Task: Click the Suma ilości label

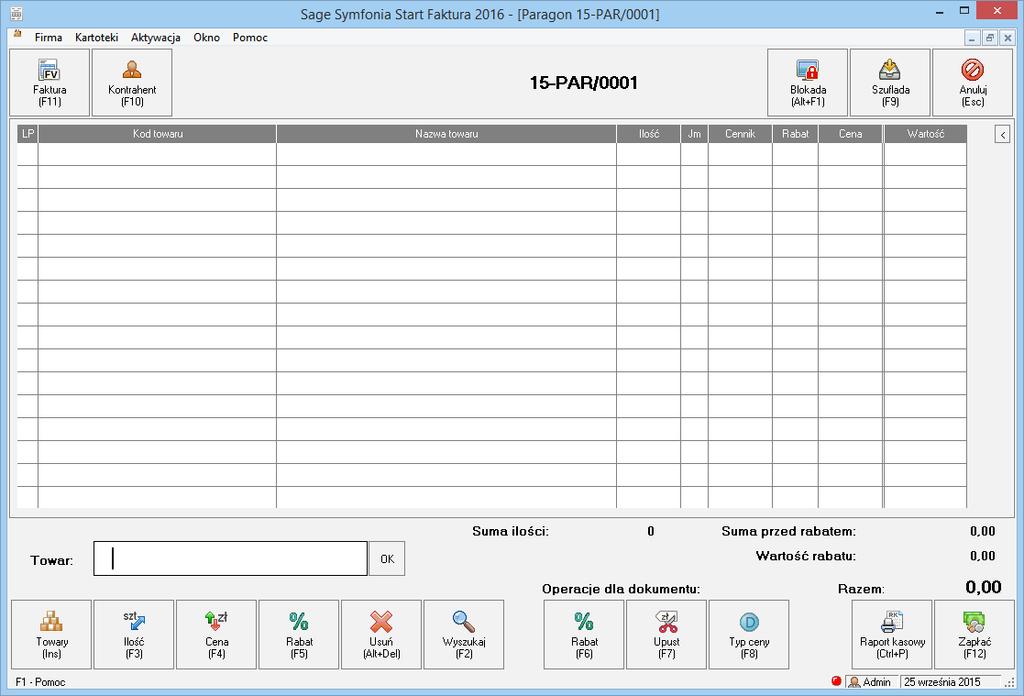Action: (x=510, y=531)
